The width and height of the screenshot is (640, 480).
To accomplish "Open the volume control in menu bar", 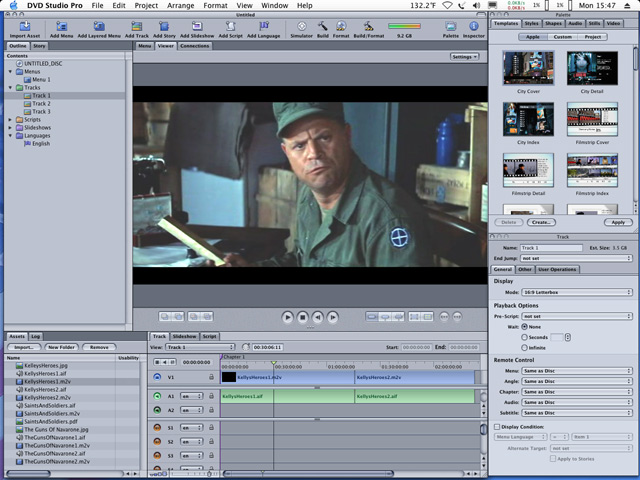I will [x=476, y=5].
